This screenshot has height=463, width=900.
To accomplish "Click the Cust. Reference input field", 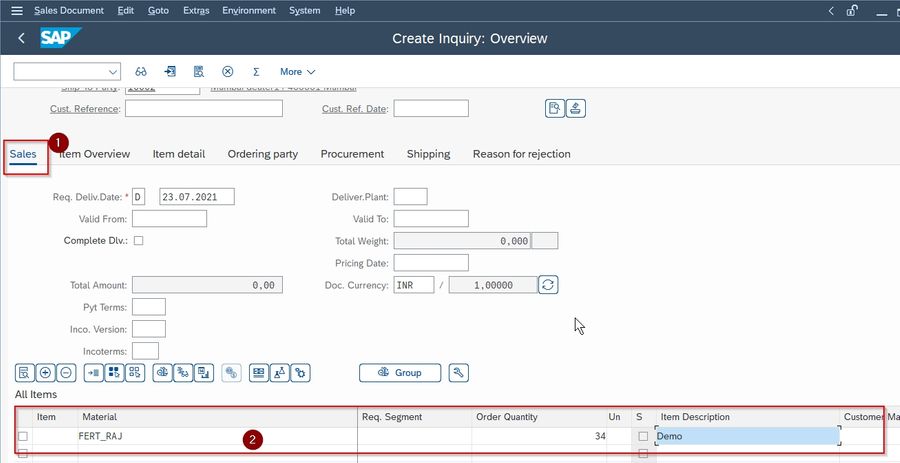I will point(204,108).
